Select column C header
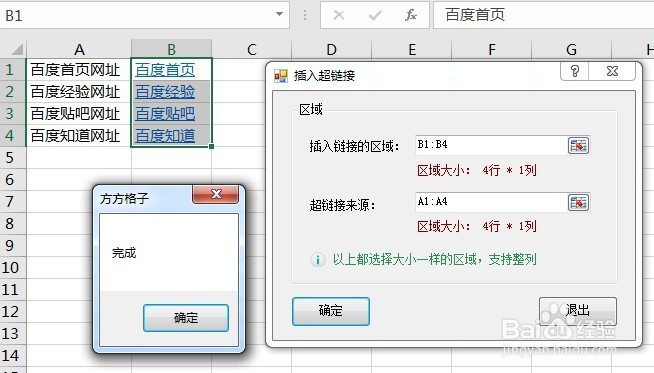Viewport: 654px width, 373px height. (x=252, y=49)
